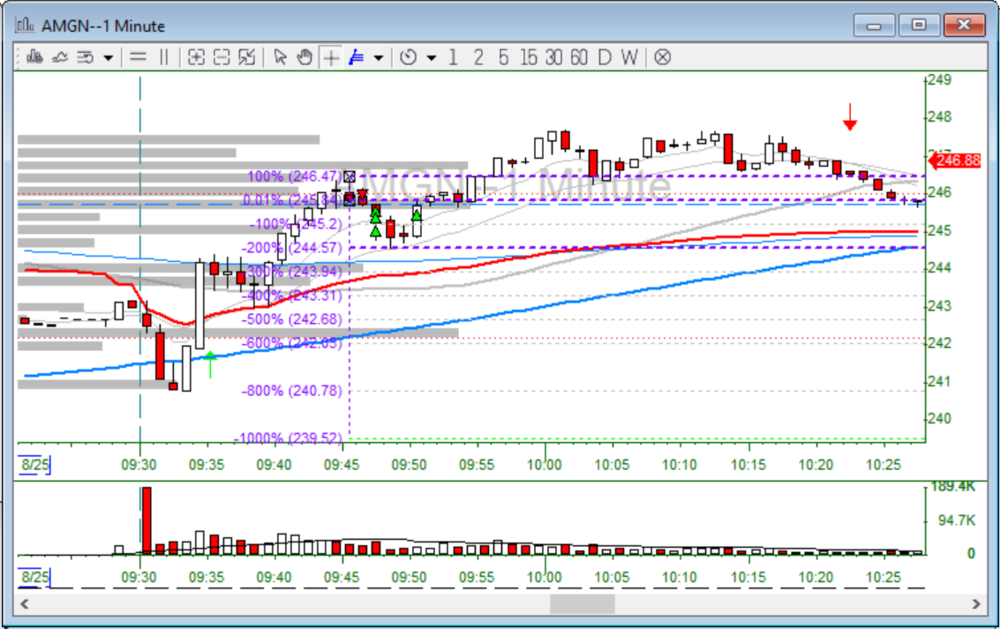Select the hand pan tool
Viewport: 1000px width, 629px height.
click(304, 57)
